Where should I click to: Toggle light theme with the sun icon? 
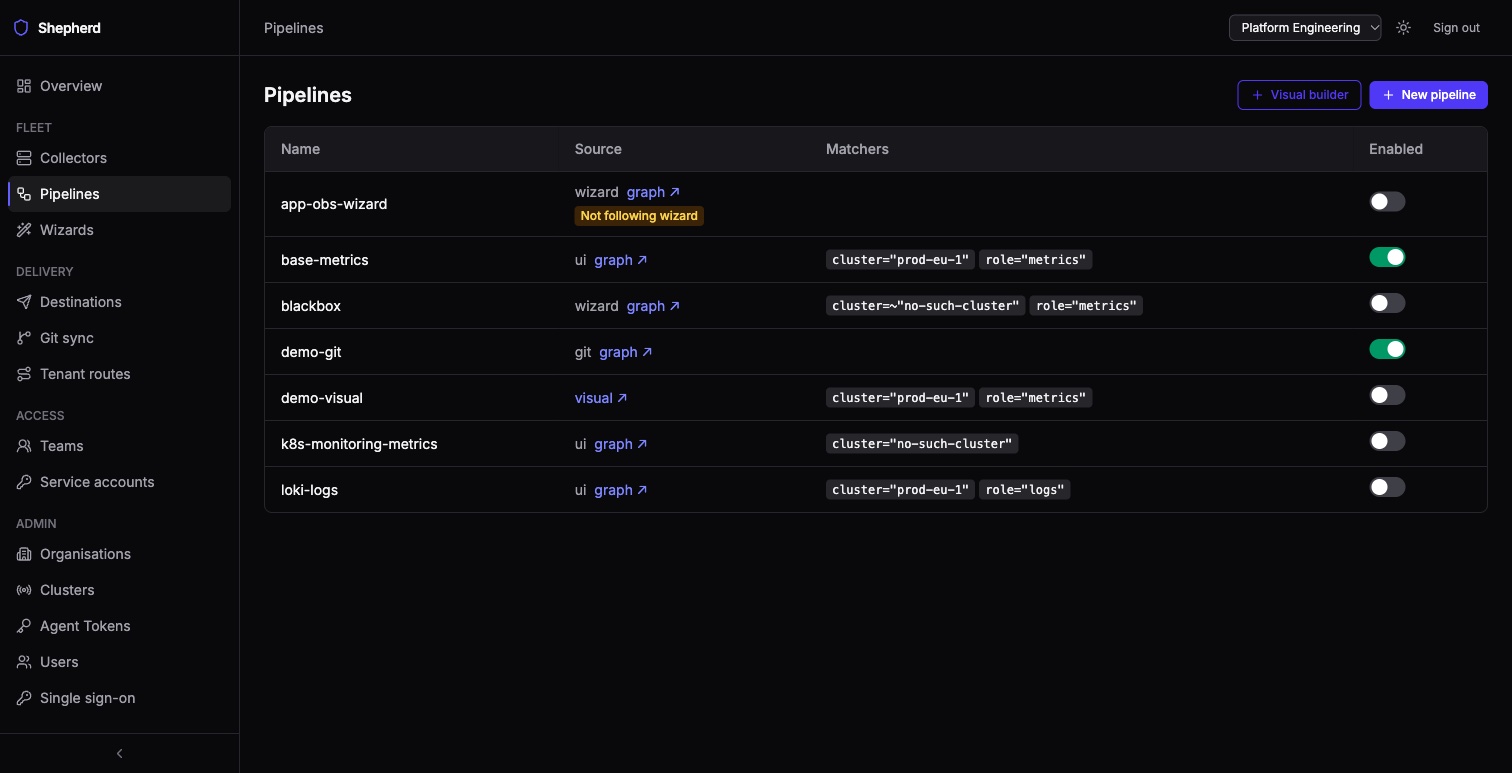tap(1404, 28)
